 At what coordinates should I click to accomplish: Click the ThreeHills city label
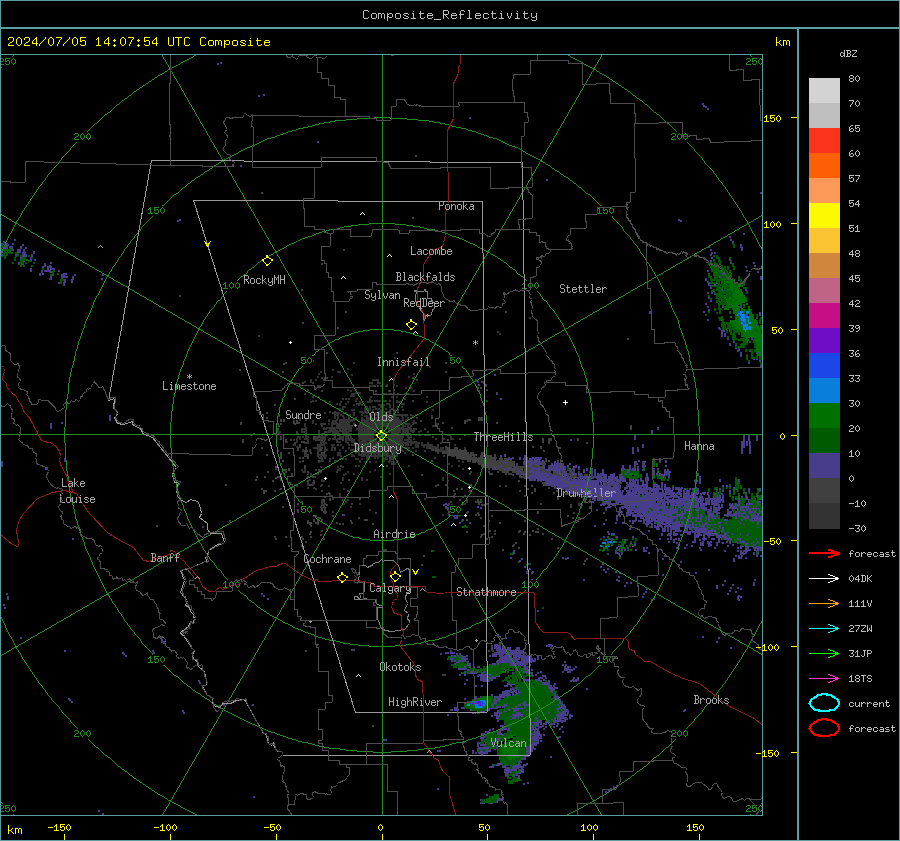pos(503,437)
